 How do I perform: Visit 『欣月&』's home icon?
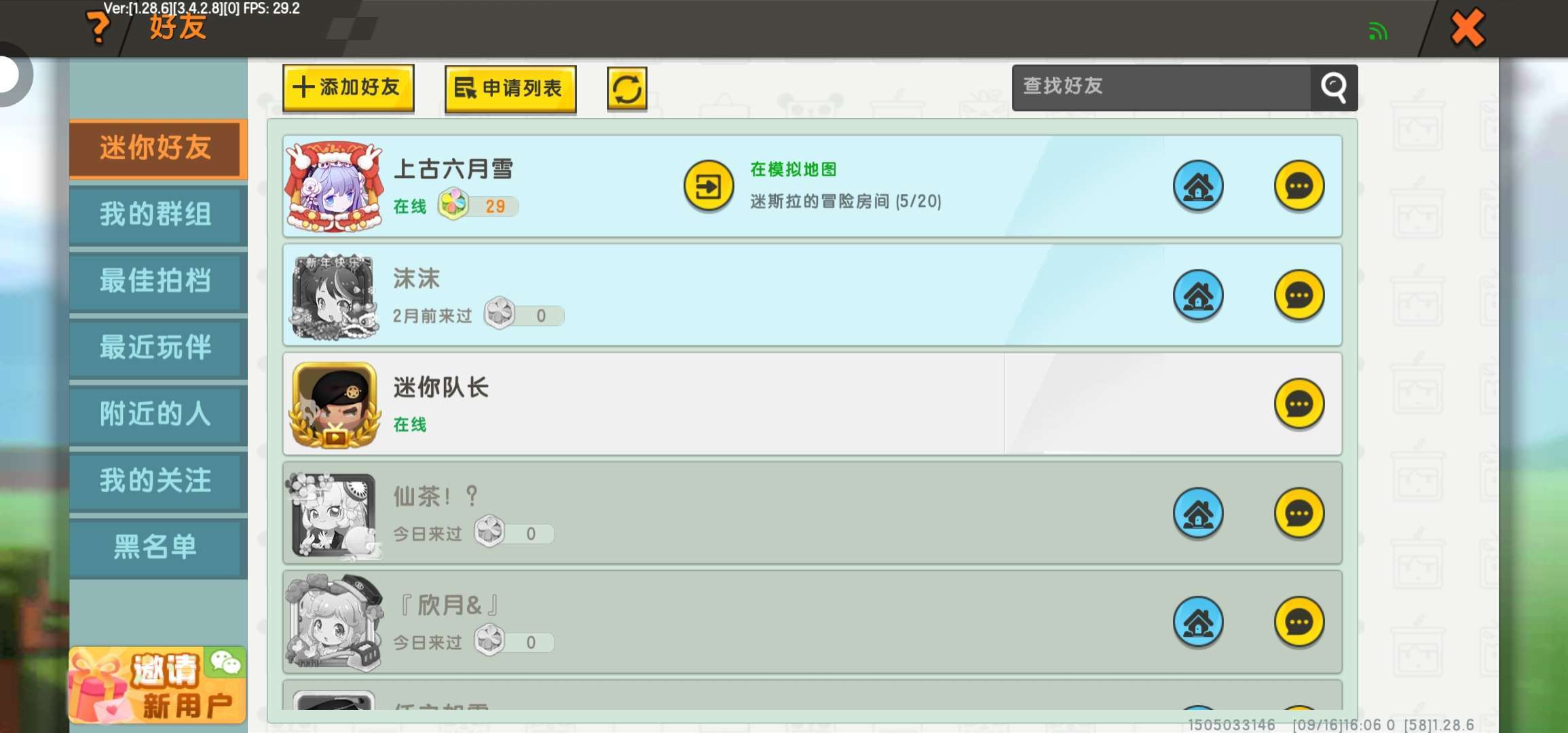tap(1198, 622)
